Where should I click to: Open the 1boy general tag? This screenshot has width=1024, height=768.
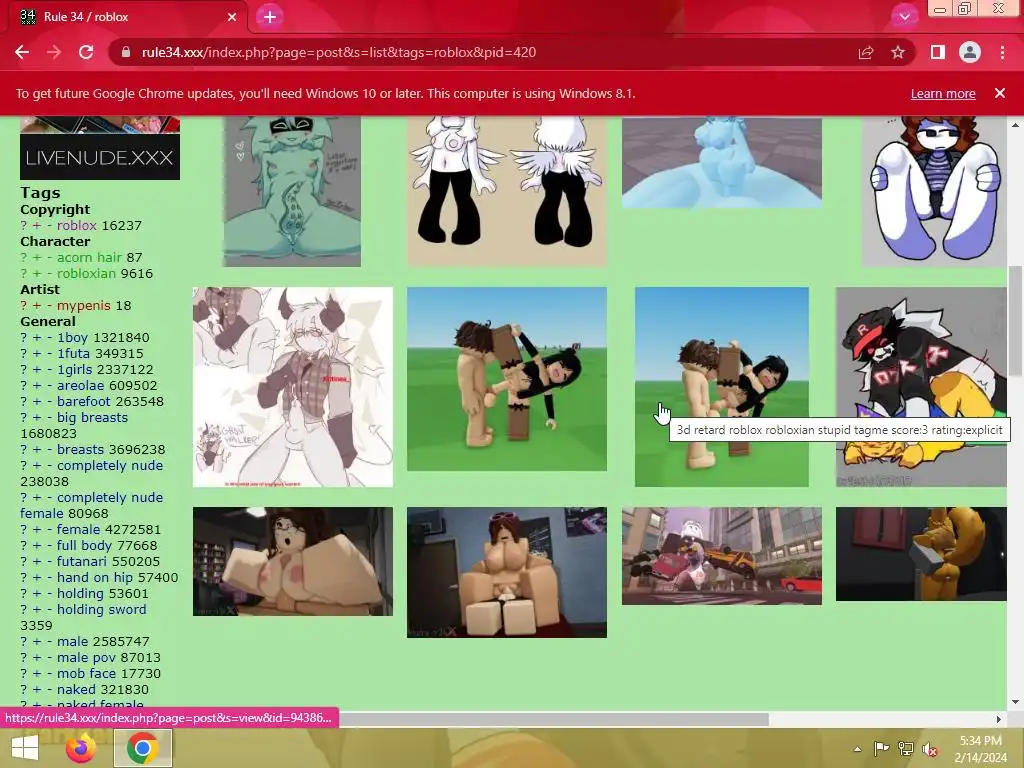click(72, 338)
